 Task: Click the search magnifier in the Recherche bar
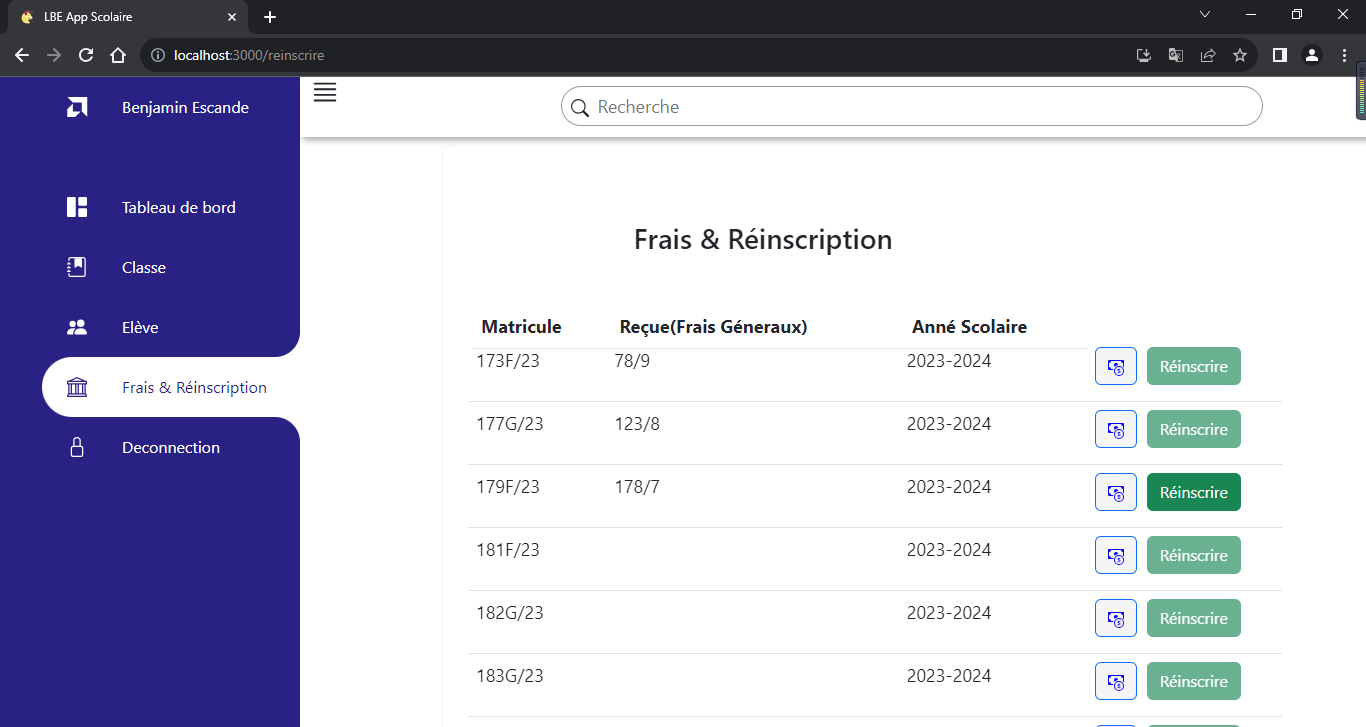click(x=580, y=107)
